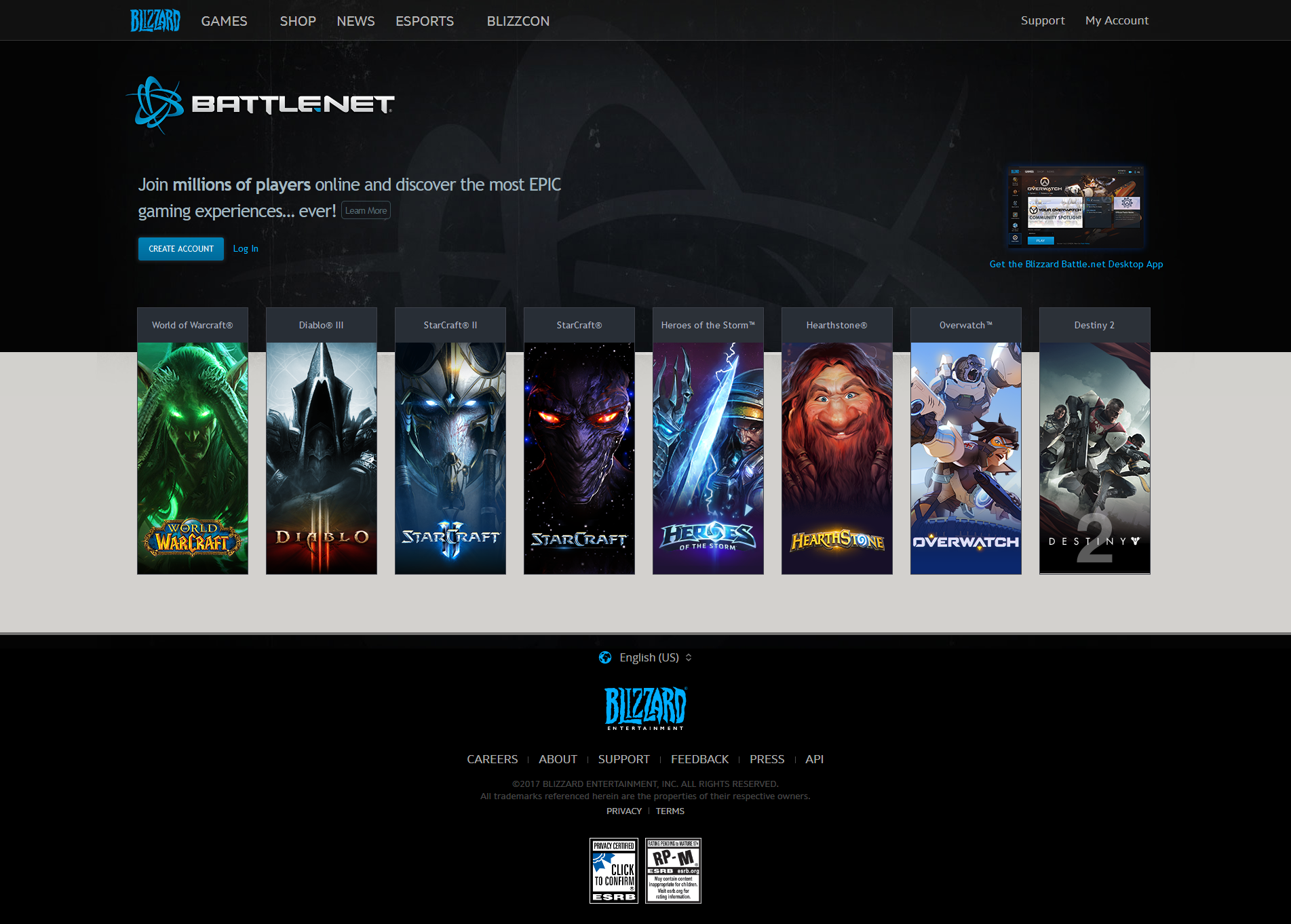Open the FEEDBACK footer link
The width and height of the screenshot is (1291, 924).
pos(700,759)
